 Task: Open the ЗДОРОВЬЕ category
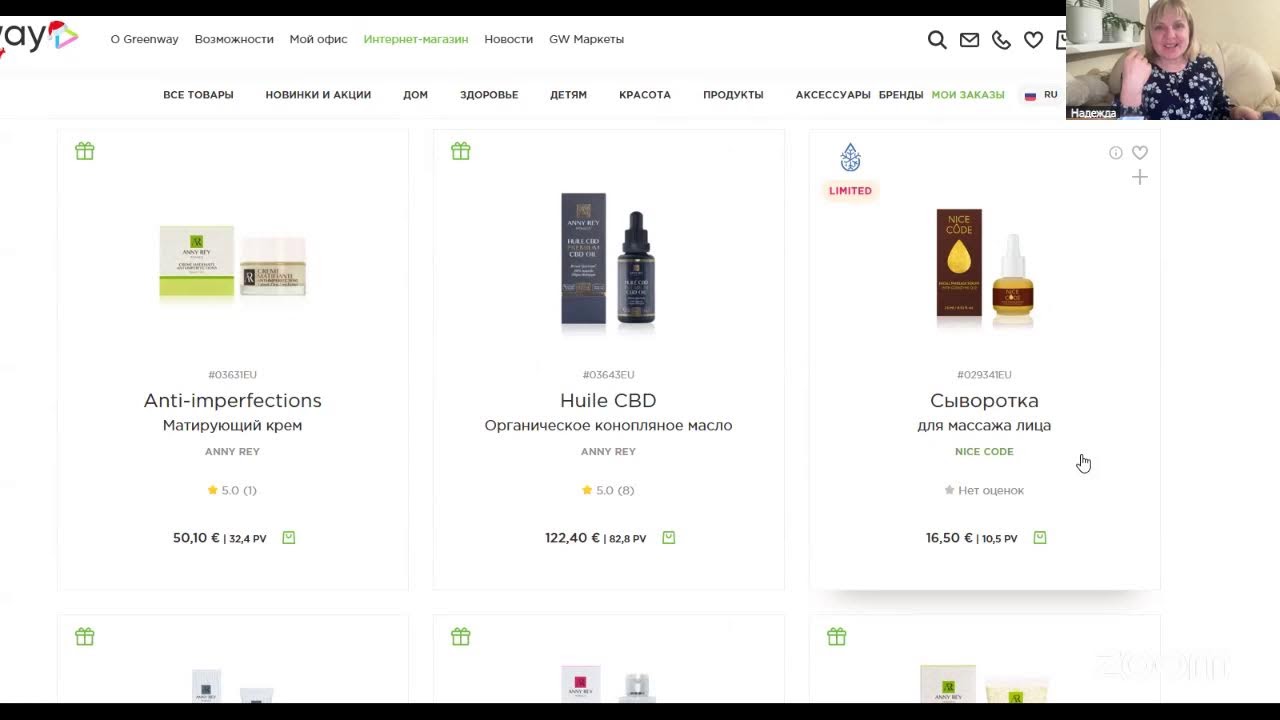tap(489, 95)
